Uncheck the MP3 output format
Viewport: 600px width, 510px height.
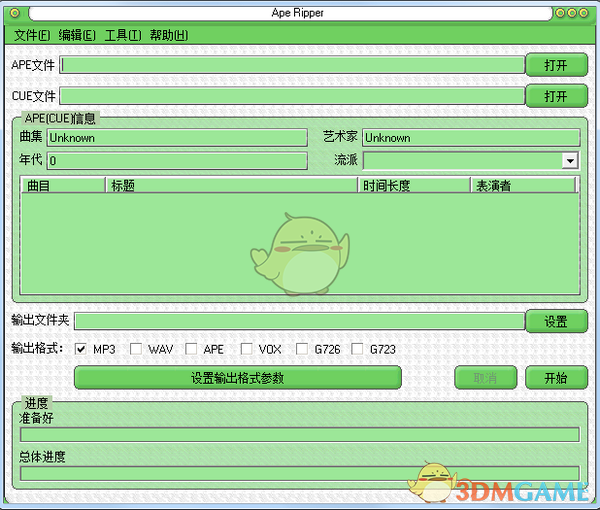81,349
